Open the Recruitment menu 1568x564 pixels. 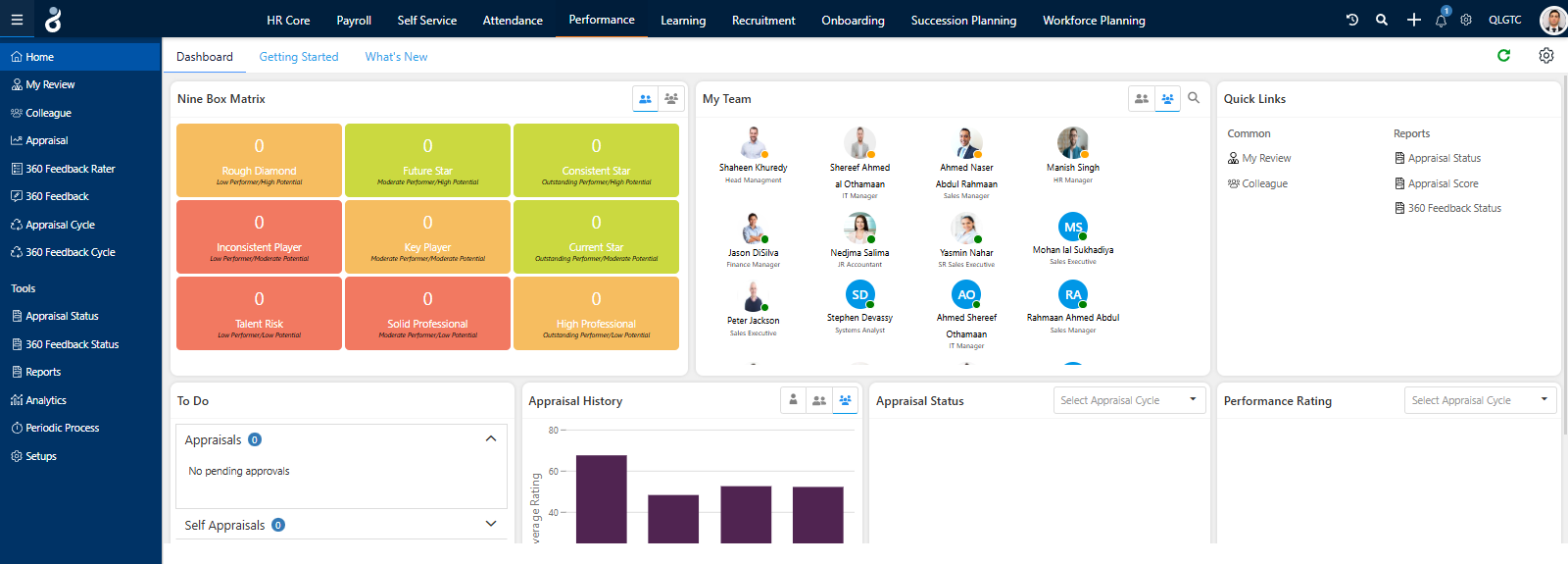click(763, 20)
